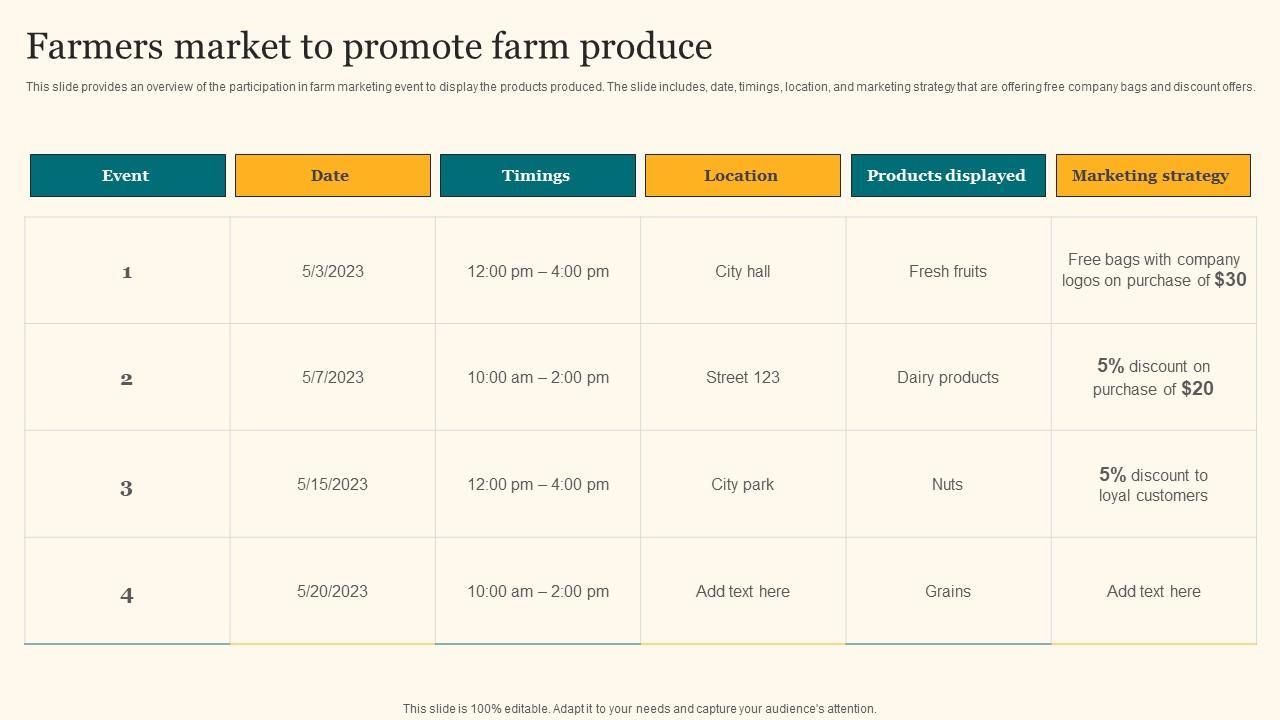1280x720 pixels.
Task: Click the Dairy products cell
Action: [x=948, y=377]
